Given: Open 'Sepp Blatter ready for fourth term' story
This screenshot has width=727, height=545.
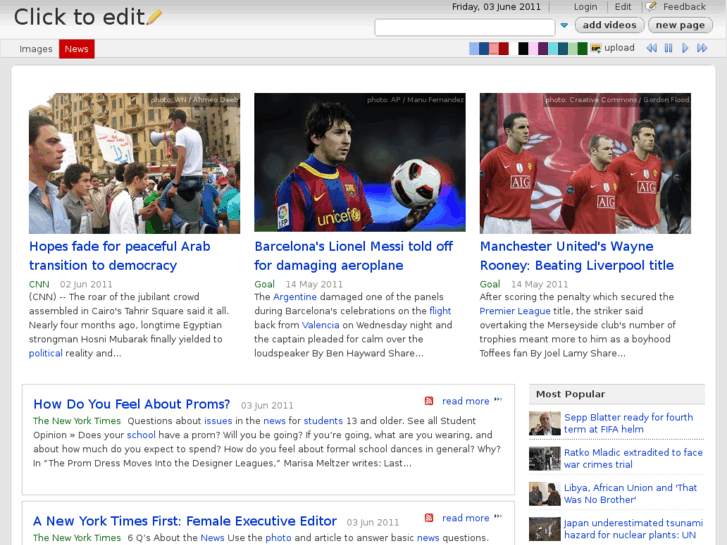Looking at the screenshot, I should coord(628,423).
